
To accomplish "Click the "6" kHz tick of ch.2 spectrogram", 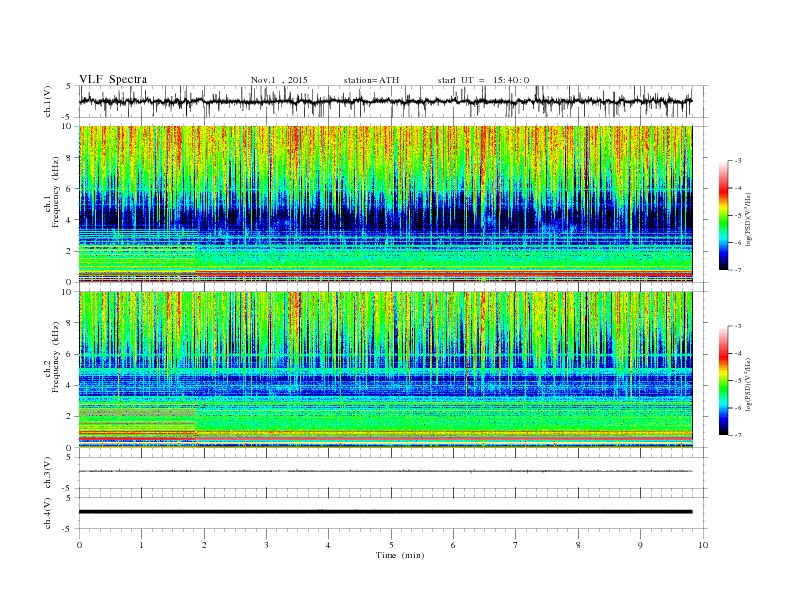I will click(69, 354).
